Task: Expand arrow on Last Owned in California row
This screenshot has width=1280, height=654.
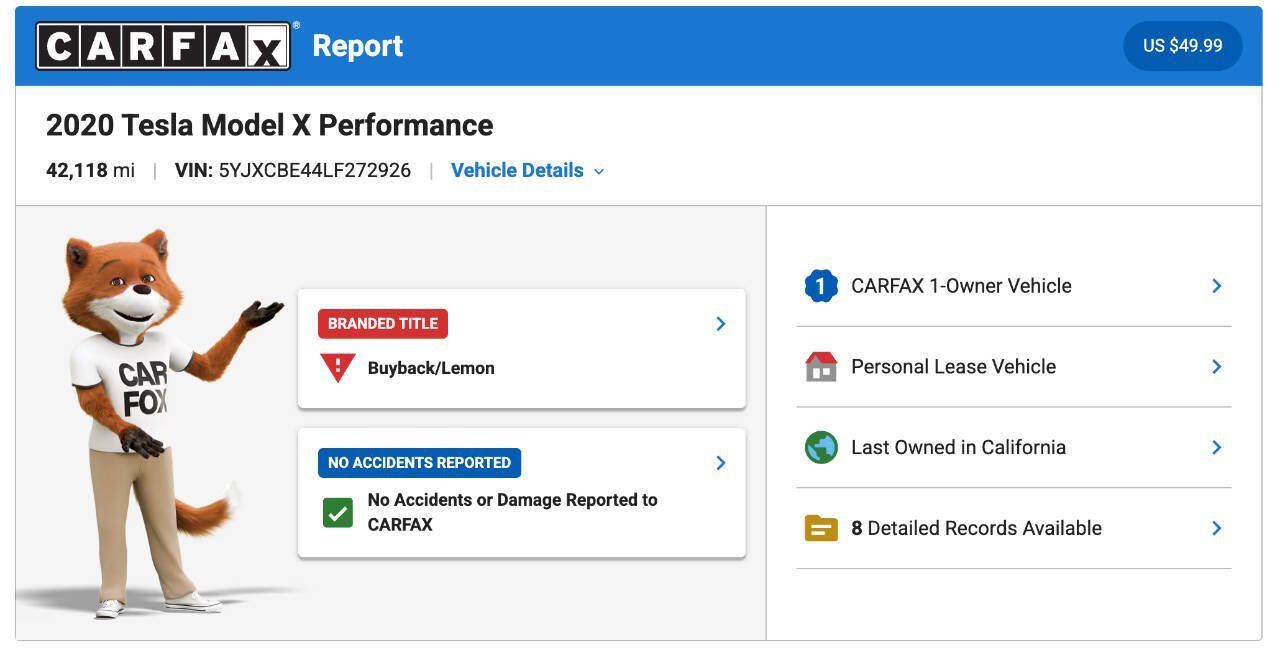Action: [1216, 448]
